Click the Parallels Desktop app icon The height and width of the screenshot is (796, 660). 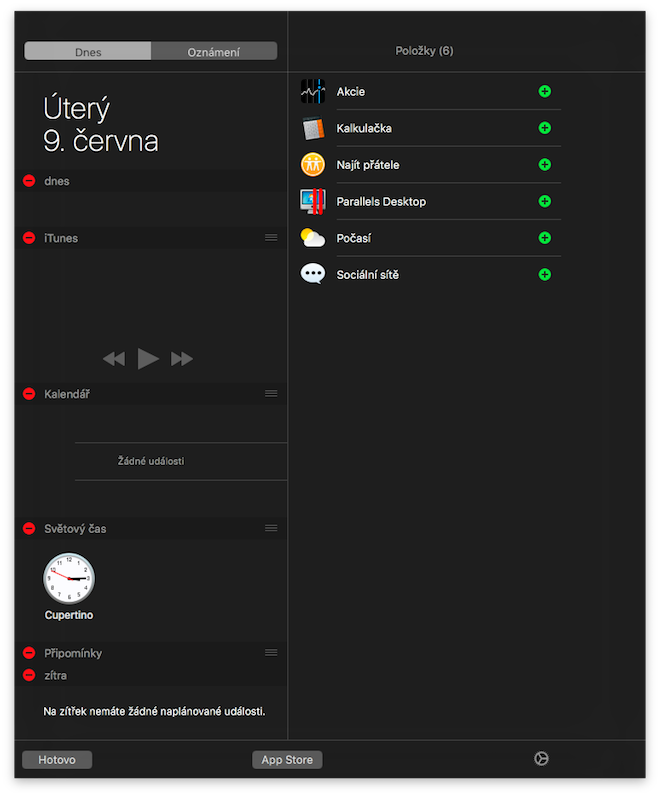click(x=312, y=201)
